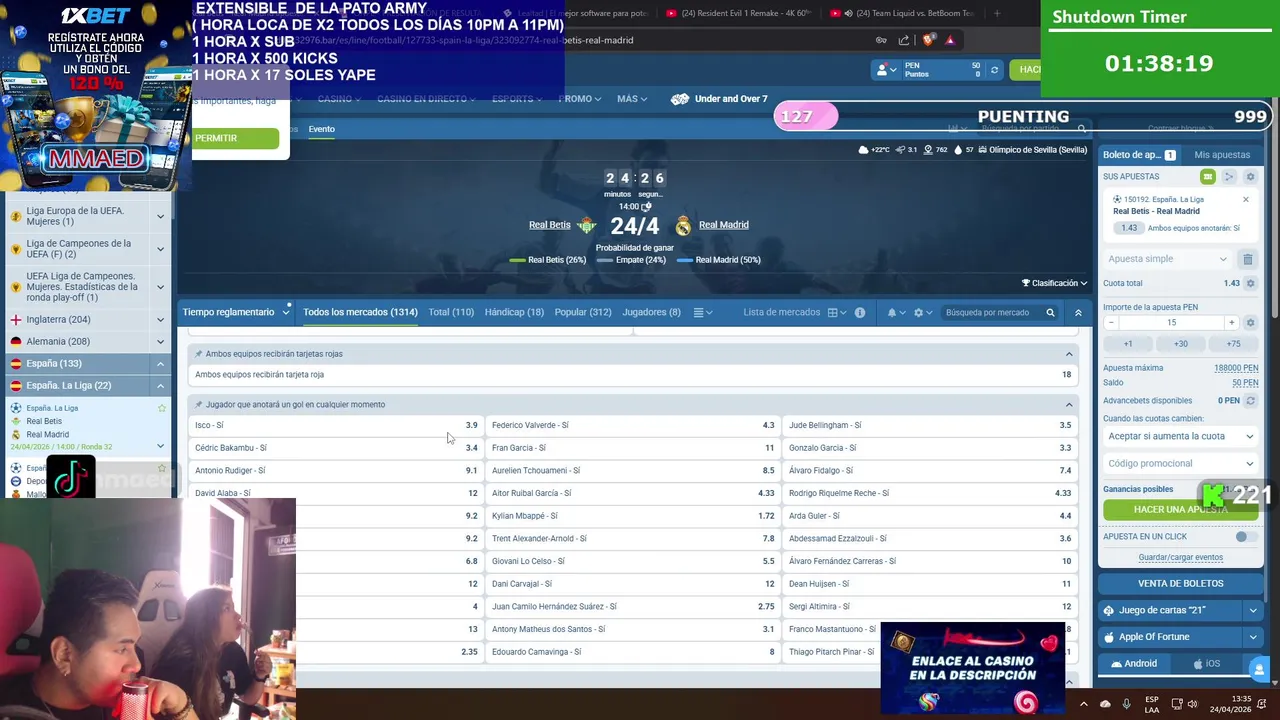Increase stake with plus button
Screen dimensions: 1280x720
(x=1232, y=323)
